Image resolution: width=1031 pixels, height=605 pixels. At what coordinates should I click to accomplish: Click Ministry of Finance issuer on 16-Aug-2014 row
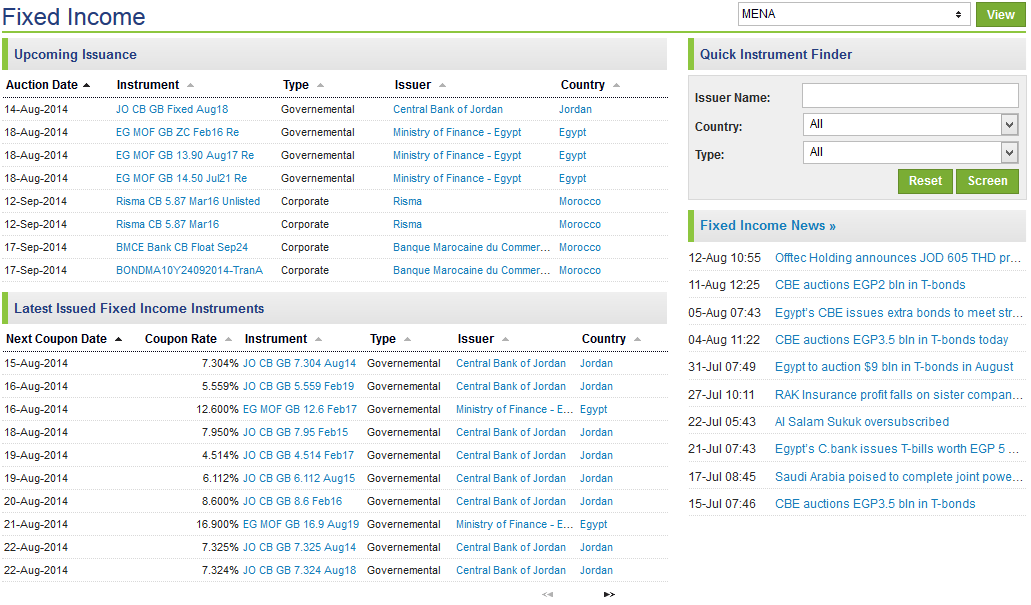point(515,409)
